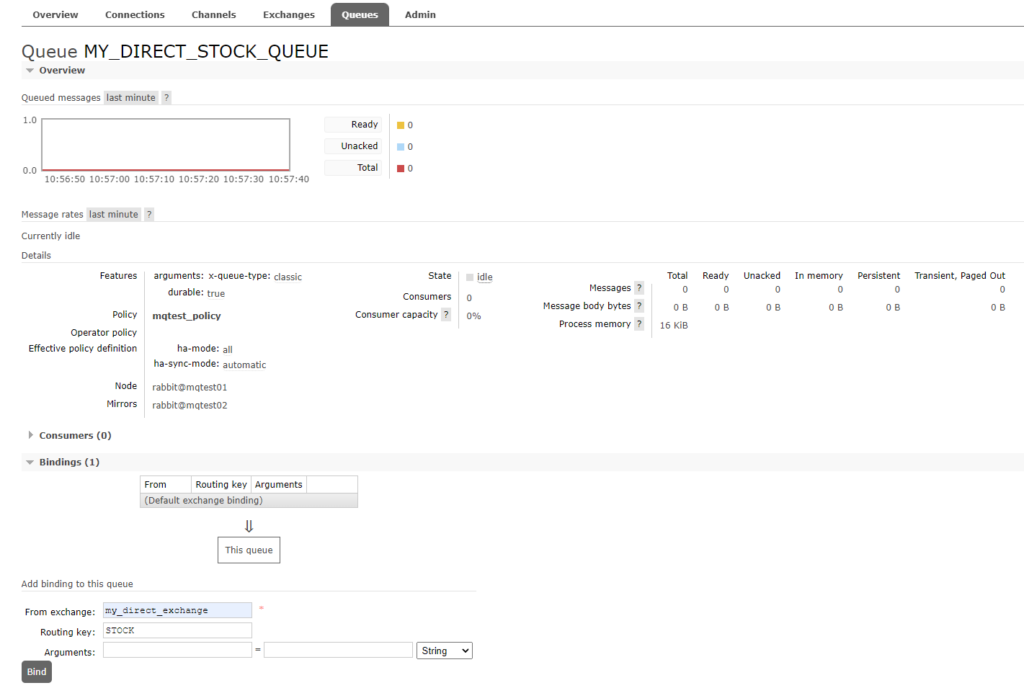
Task: Click Queued messages last minute range link
Action: click(x=131, y=98)
